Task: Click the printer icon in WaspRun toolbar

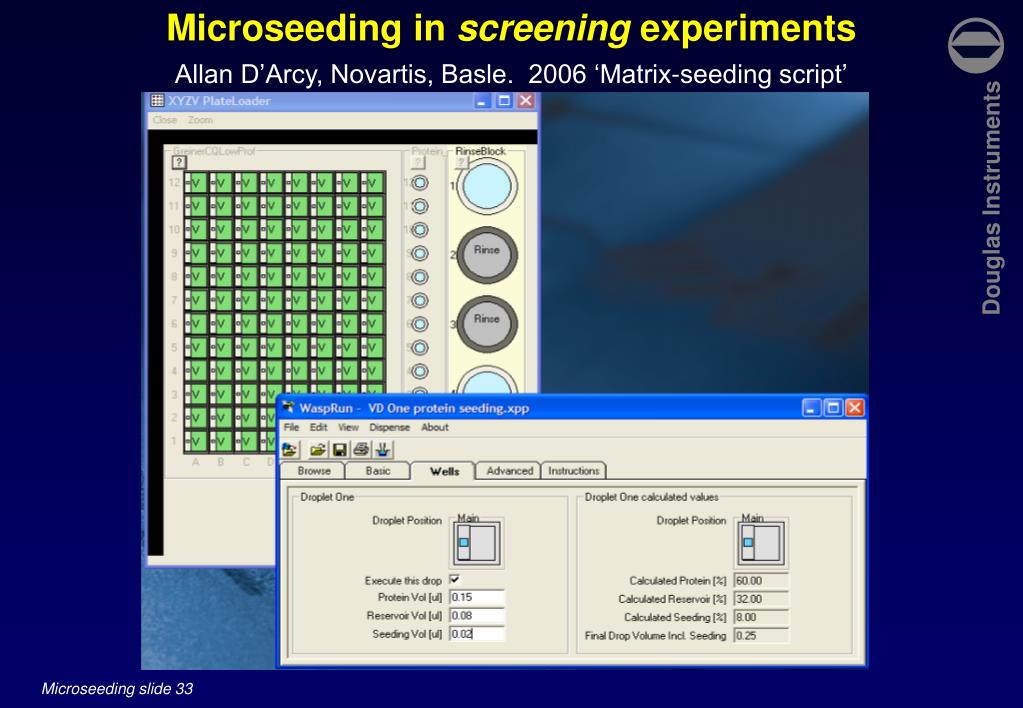Action: [361, 450]
